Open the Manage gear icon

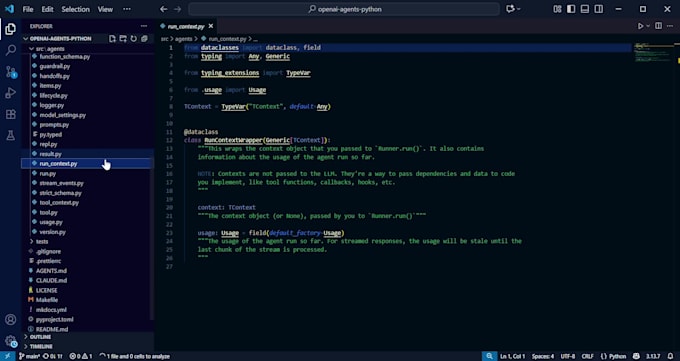coord(10,341)
